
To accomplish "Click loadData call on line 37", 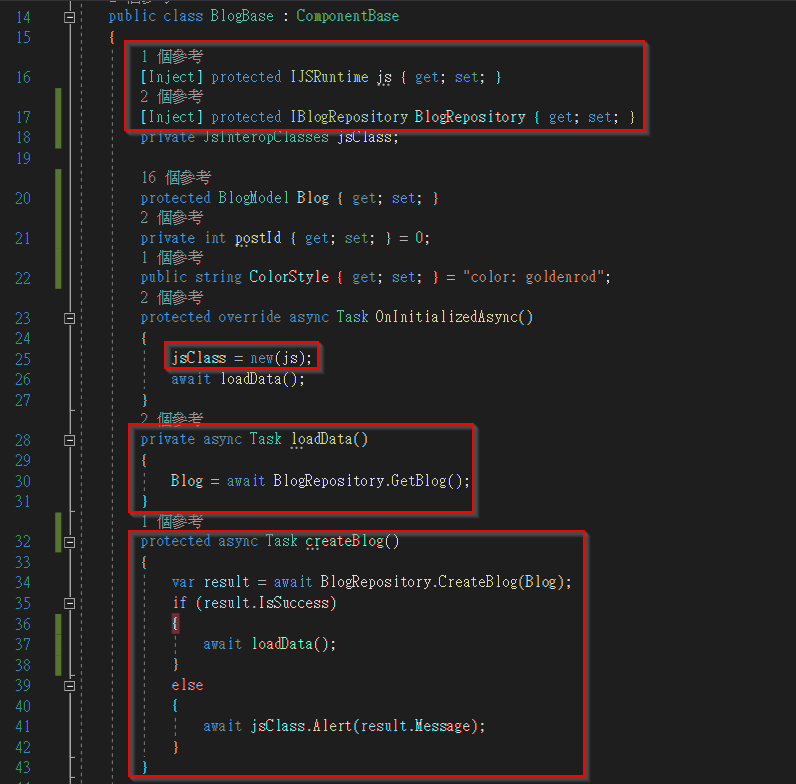I will click(282, 644).
